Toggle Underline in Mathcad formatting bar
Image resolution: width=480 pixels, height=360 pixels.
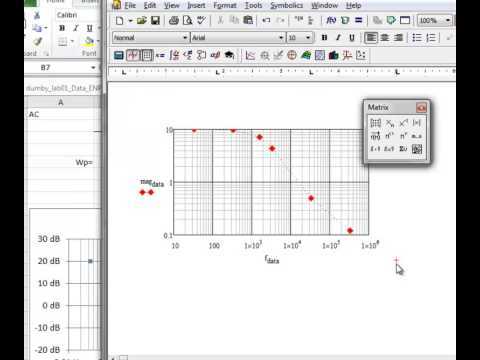tap(352, 38)
